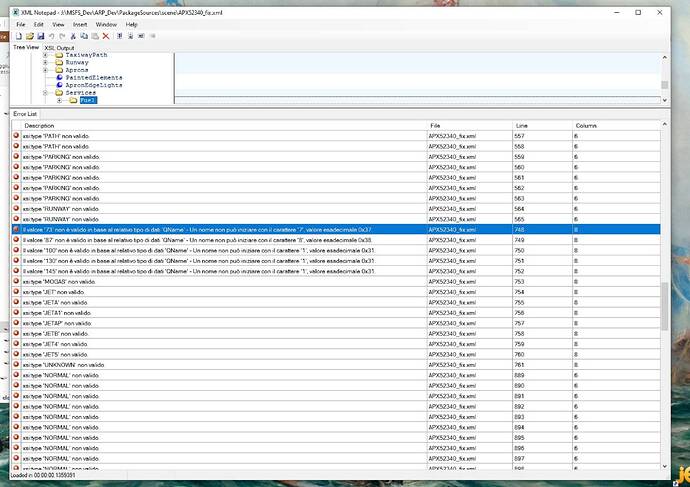Image resolution: width=690 pixels, height=487 pixels.
Task: Select the Services tree item
Action: tap(81, 93)
